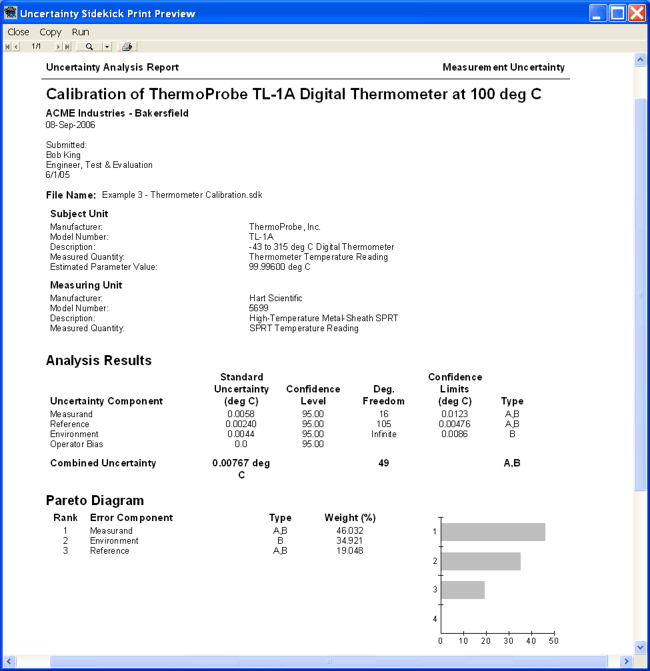Click the model number '5699'
Viewport: 650px width, 671px height.
click(258, 308)
